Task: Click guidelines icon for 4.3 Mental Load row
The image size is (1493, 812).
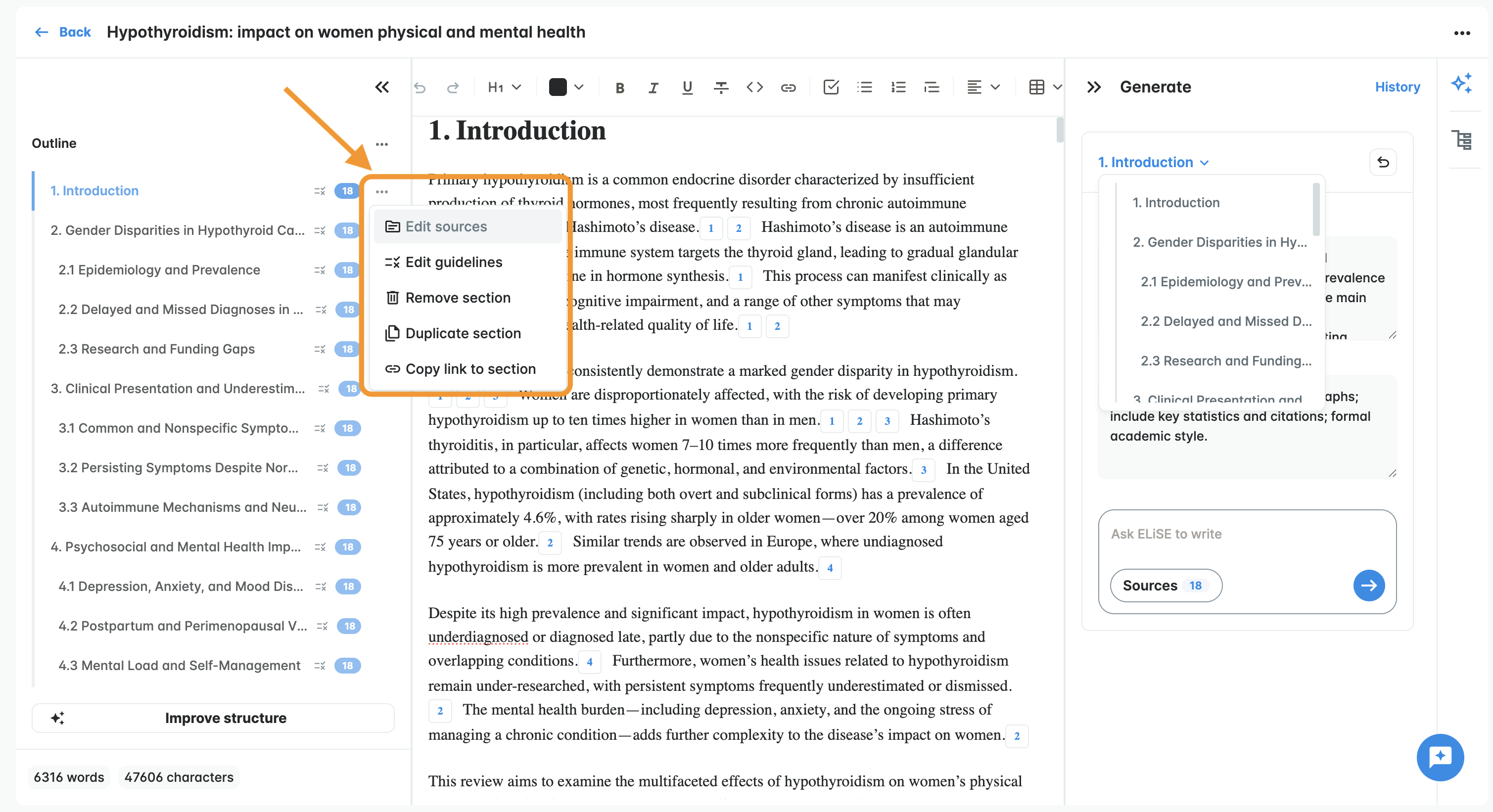Action: click(x=320, y=666)
